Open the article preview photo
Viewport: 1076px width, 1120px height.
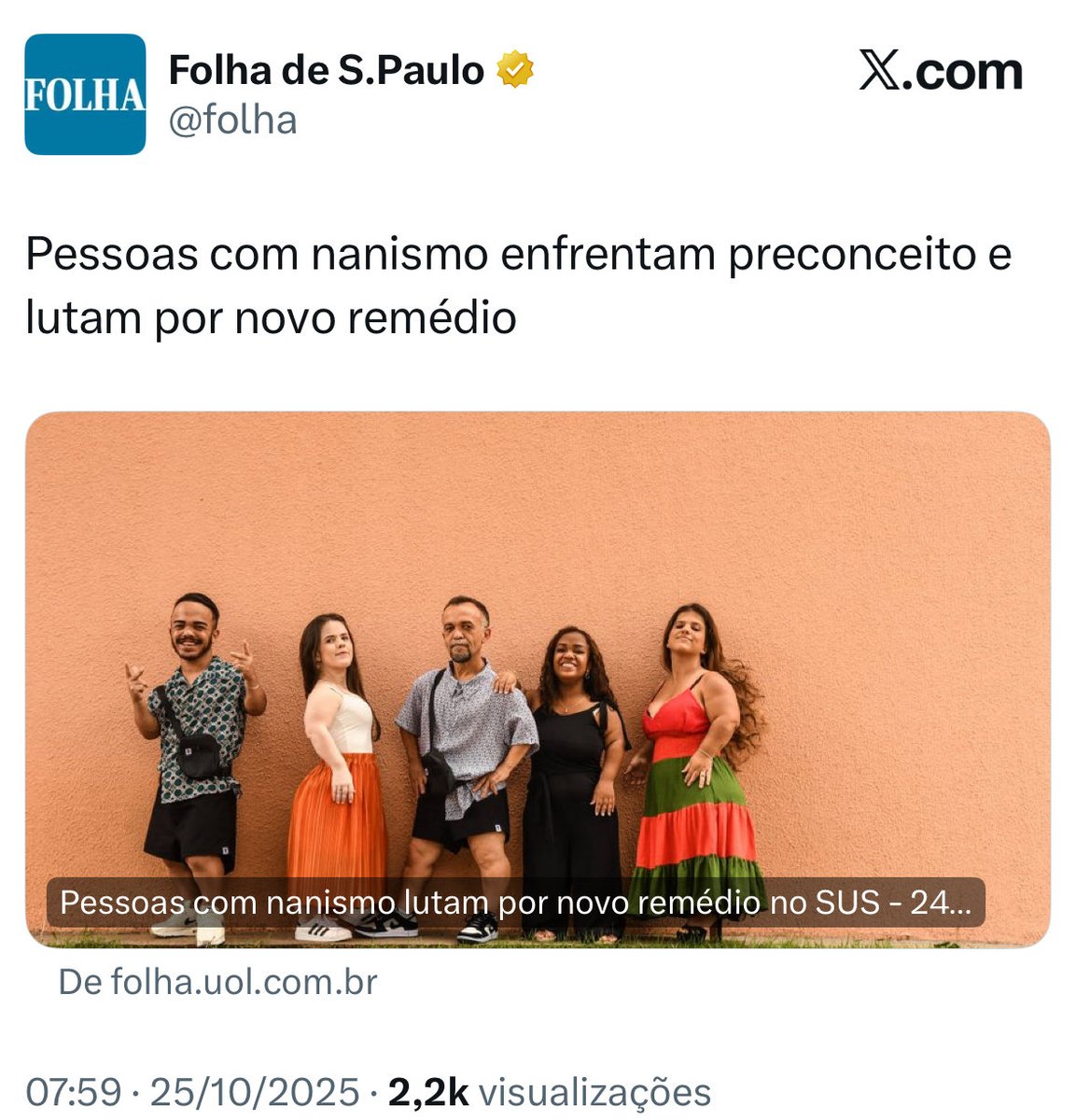click(x=538, y=679)
